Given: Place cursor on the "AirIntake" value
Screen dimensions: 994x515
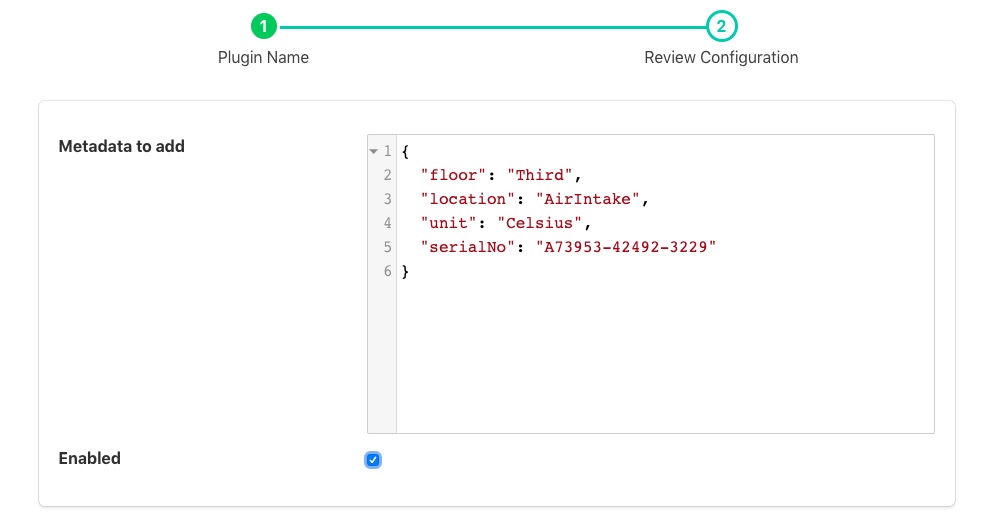Looking at the screenshot, I should click(x=588, y=199).
